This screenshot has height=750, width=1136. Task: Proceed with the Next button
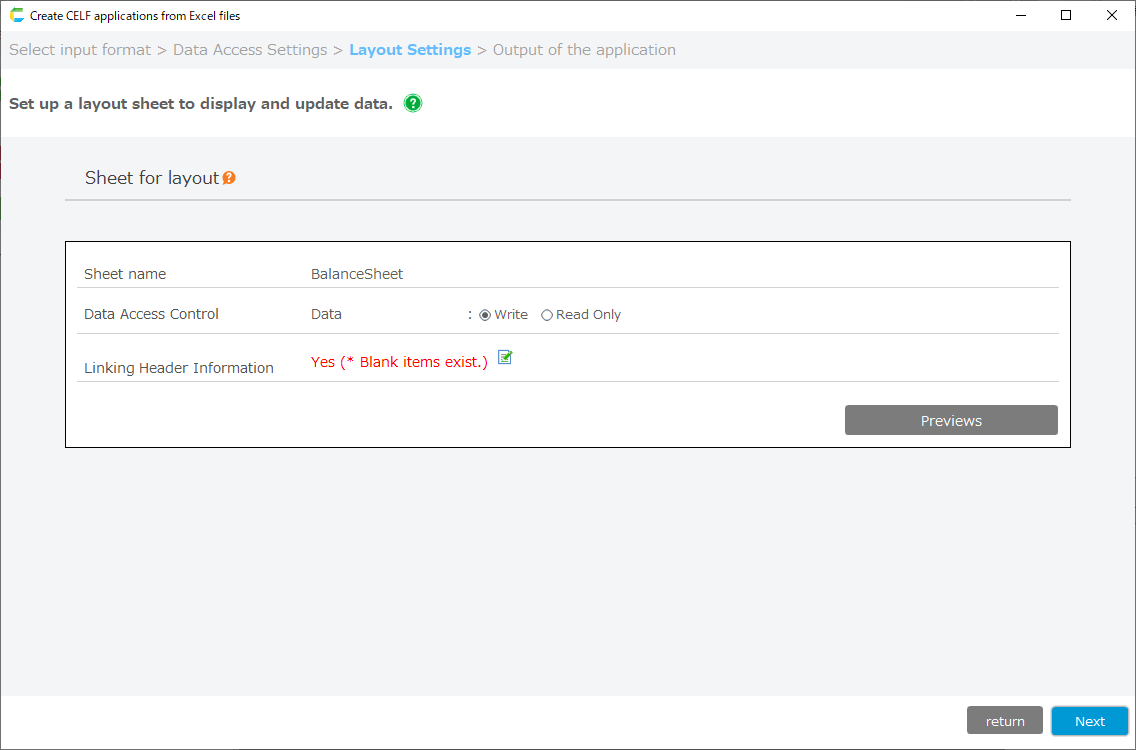(x=1089, y=721)
